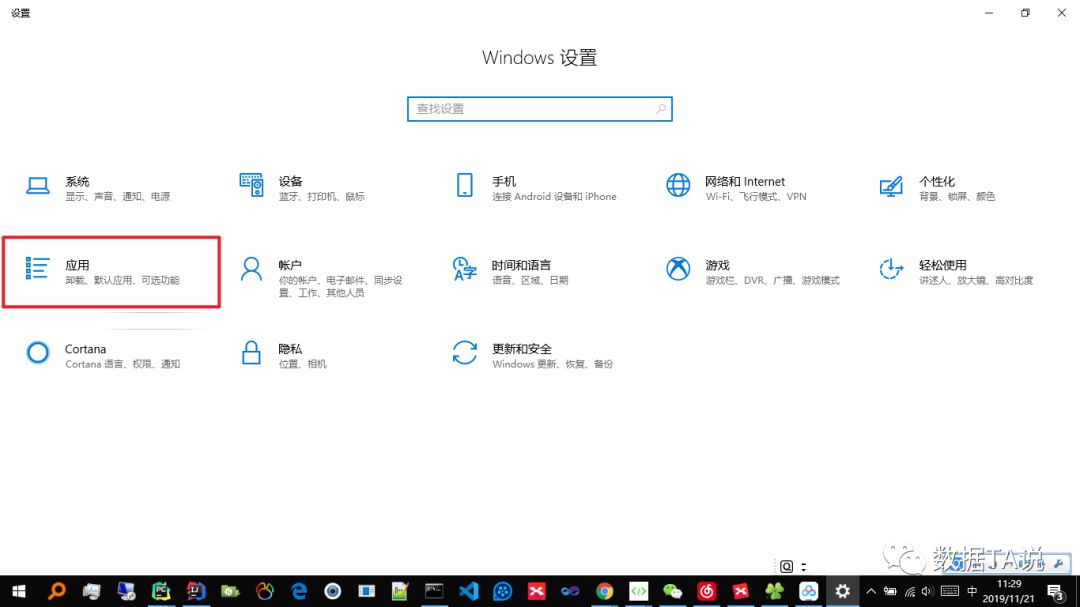Viewport: 1080px width, 607px height.
Task: Open WeChat from the taskbar
Action: tap(672, 591)
